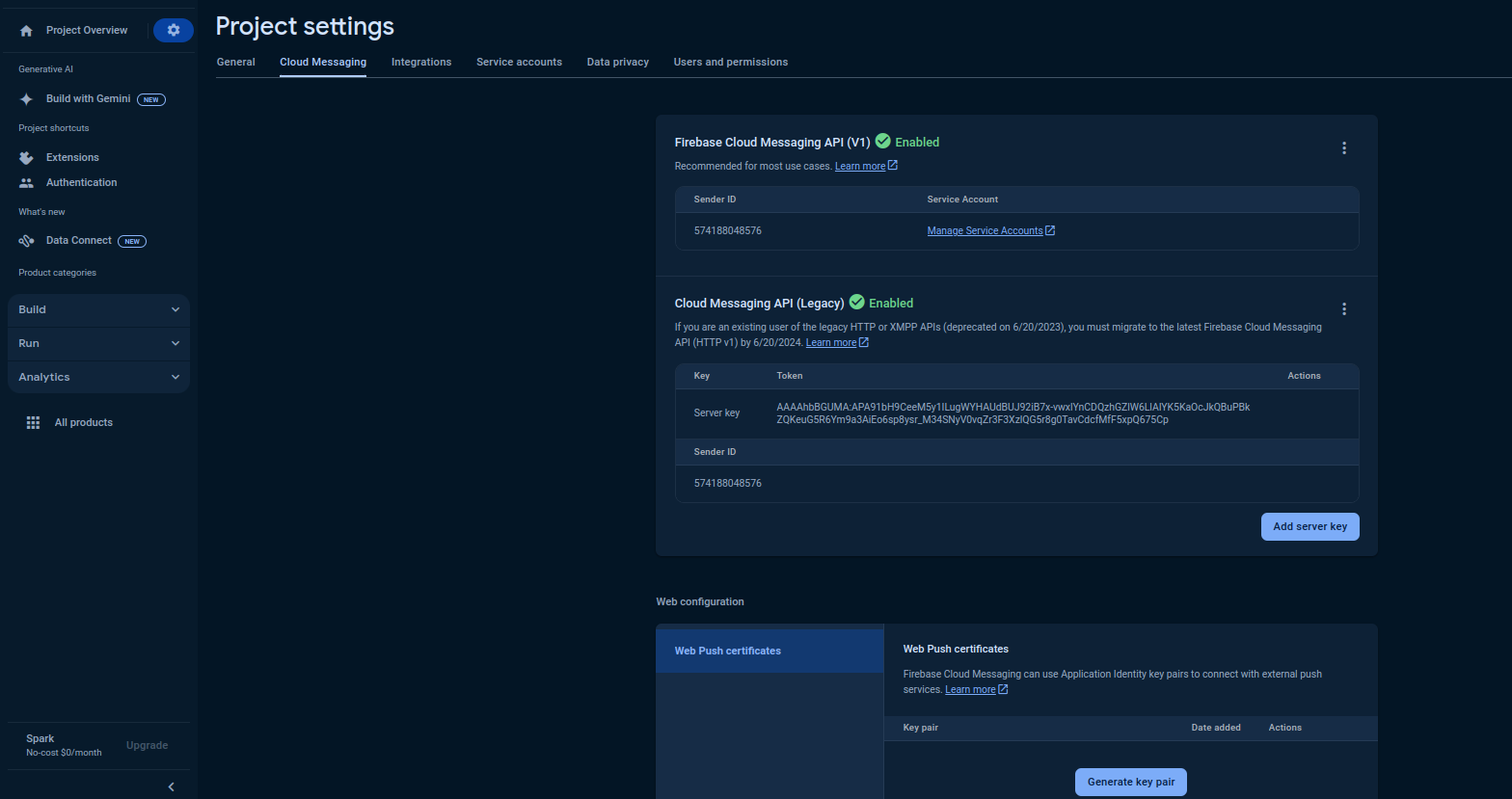Switch to Users and permissions tab
Screen dimensions: 1512x799
tap(731, 62)
